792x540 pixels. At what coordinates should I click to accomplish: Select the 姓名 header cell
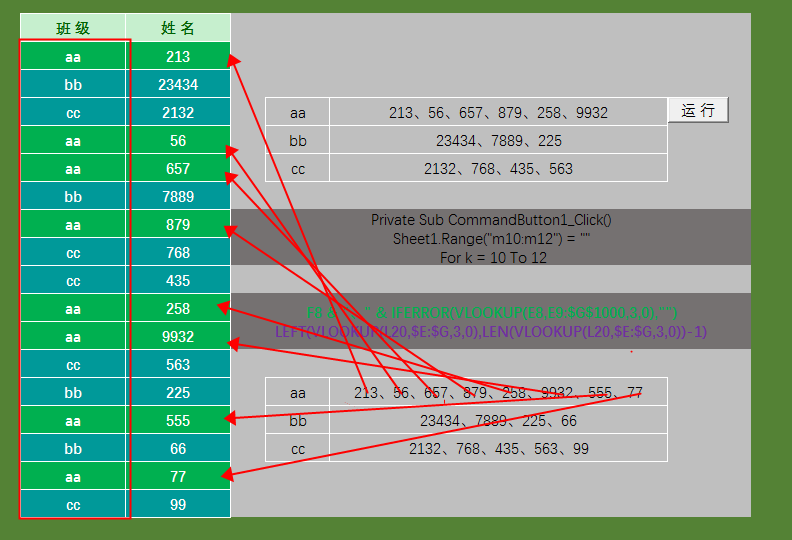(178, 28)
